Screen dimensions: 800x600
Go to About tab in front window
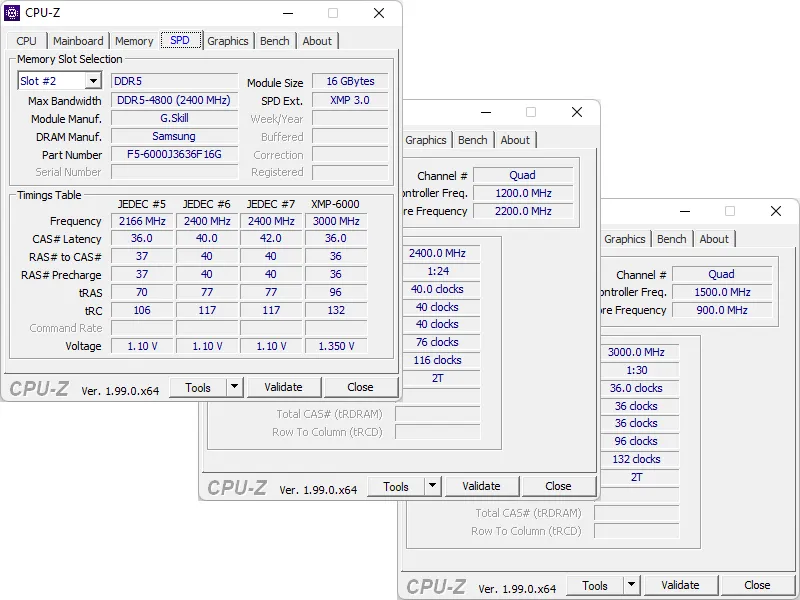(317, 41)
